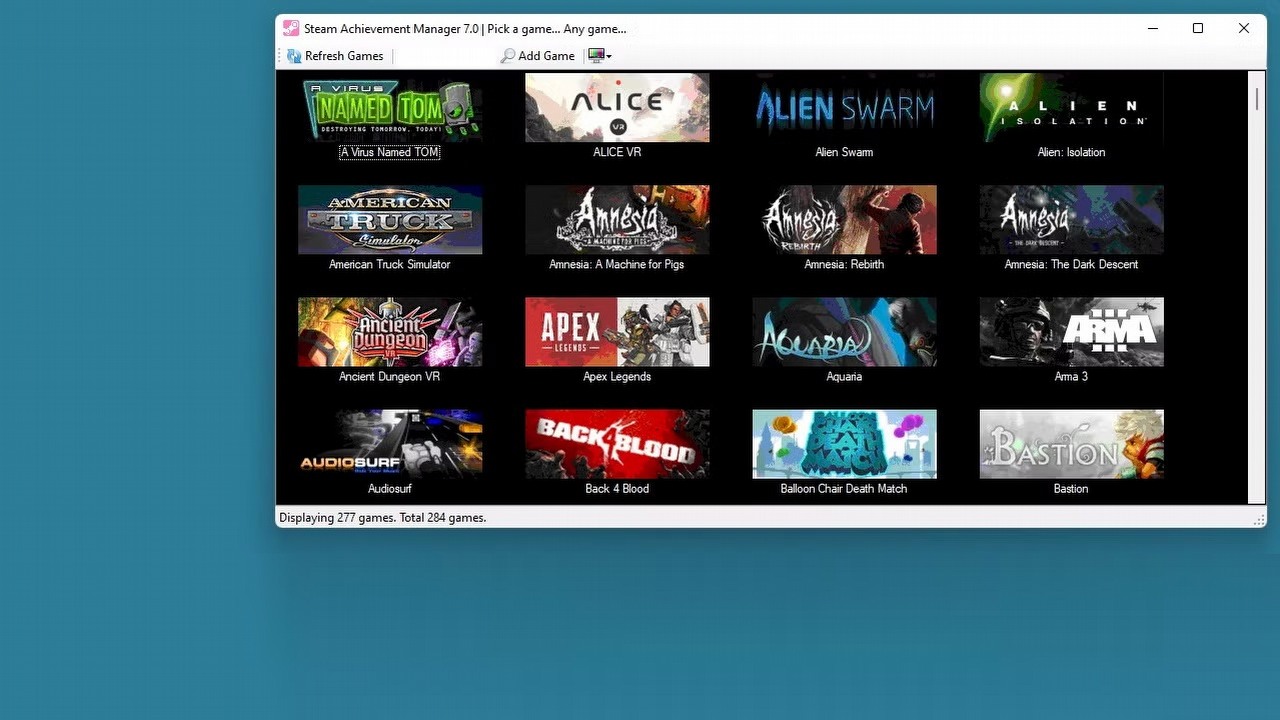Viewport: 1280px width, 720px height.
Task: Click the Back 4 Blood label
Action: point(617,489)
